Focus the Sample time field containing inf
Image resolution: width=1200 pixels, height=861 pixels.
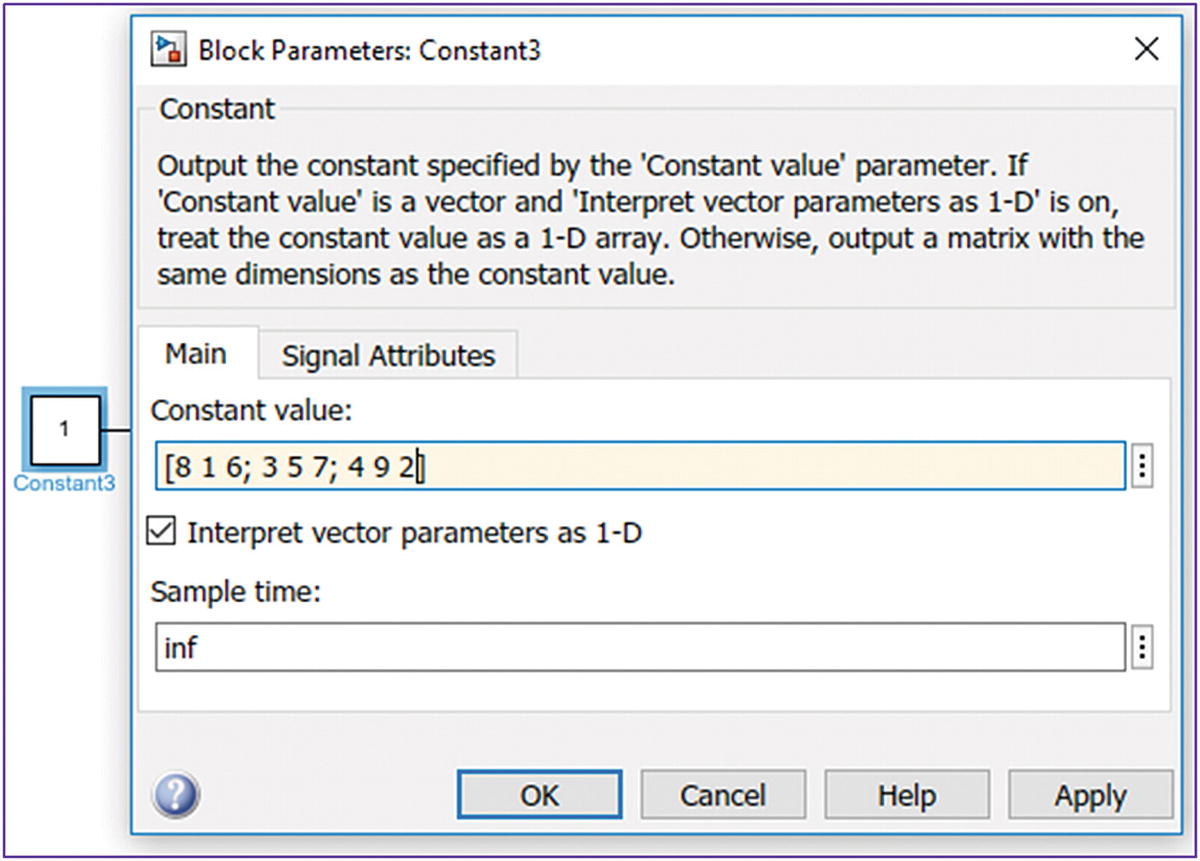click(640, 649)
